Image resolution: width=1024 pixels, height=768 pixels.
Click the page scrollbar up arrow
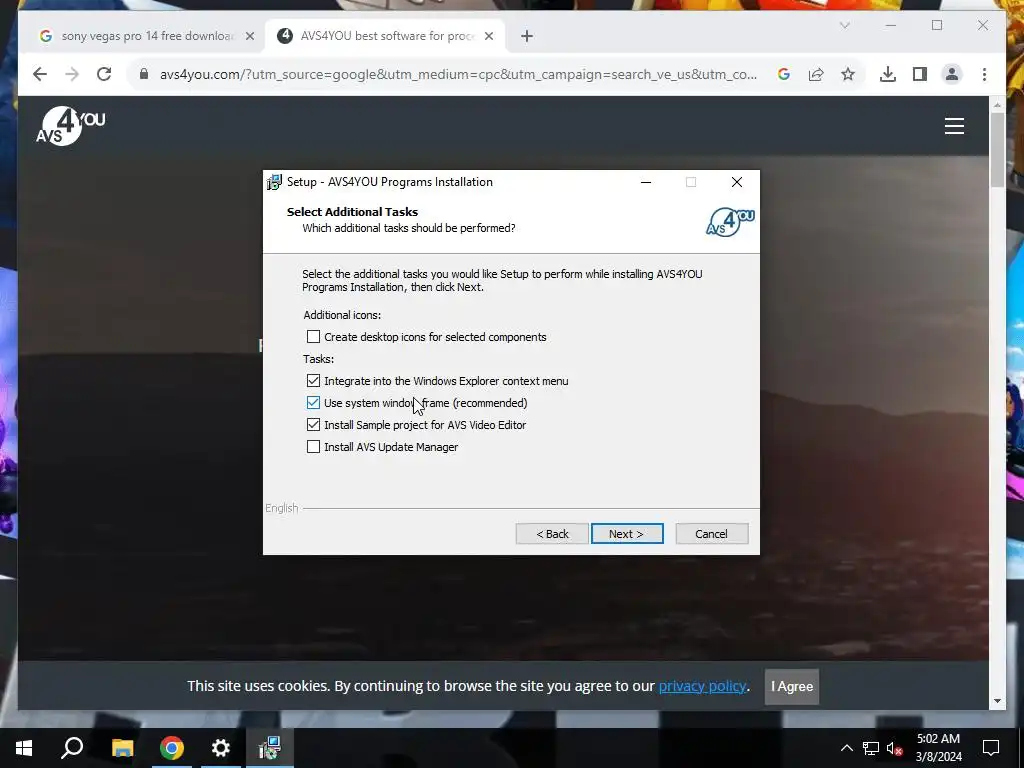[997, 104]
